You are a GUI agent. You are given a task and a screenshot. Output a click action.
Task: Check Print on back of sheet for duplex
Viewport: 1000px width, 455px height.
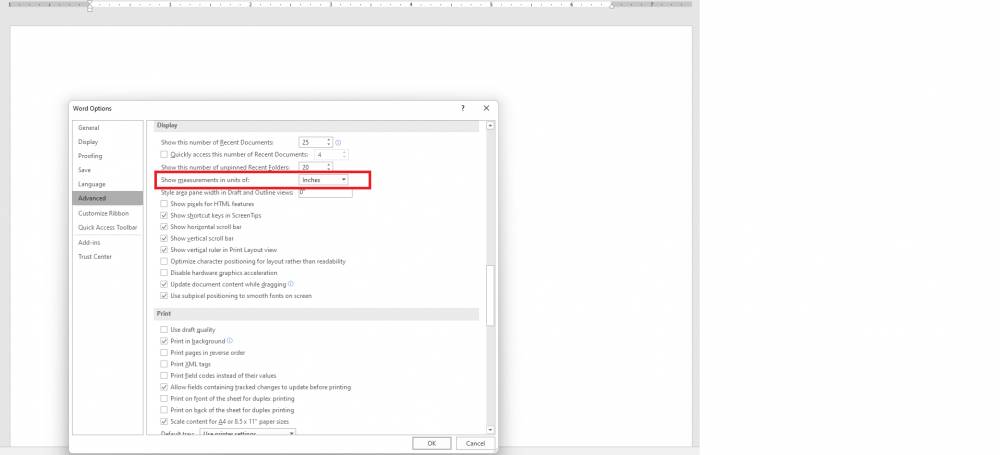point(164,410)
